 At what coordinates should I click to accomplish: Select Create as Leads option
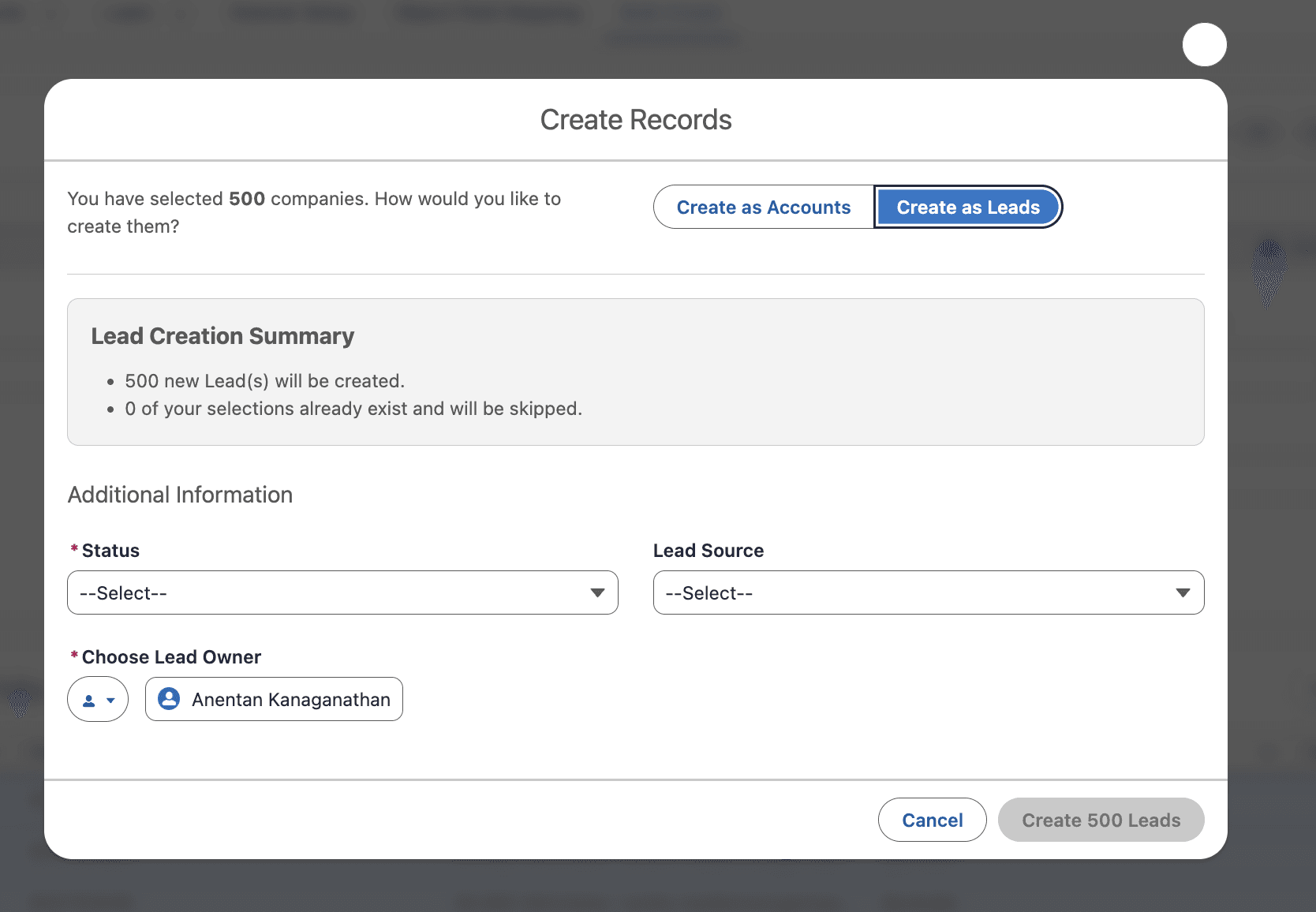pos(967,207)
